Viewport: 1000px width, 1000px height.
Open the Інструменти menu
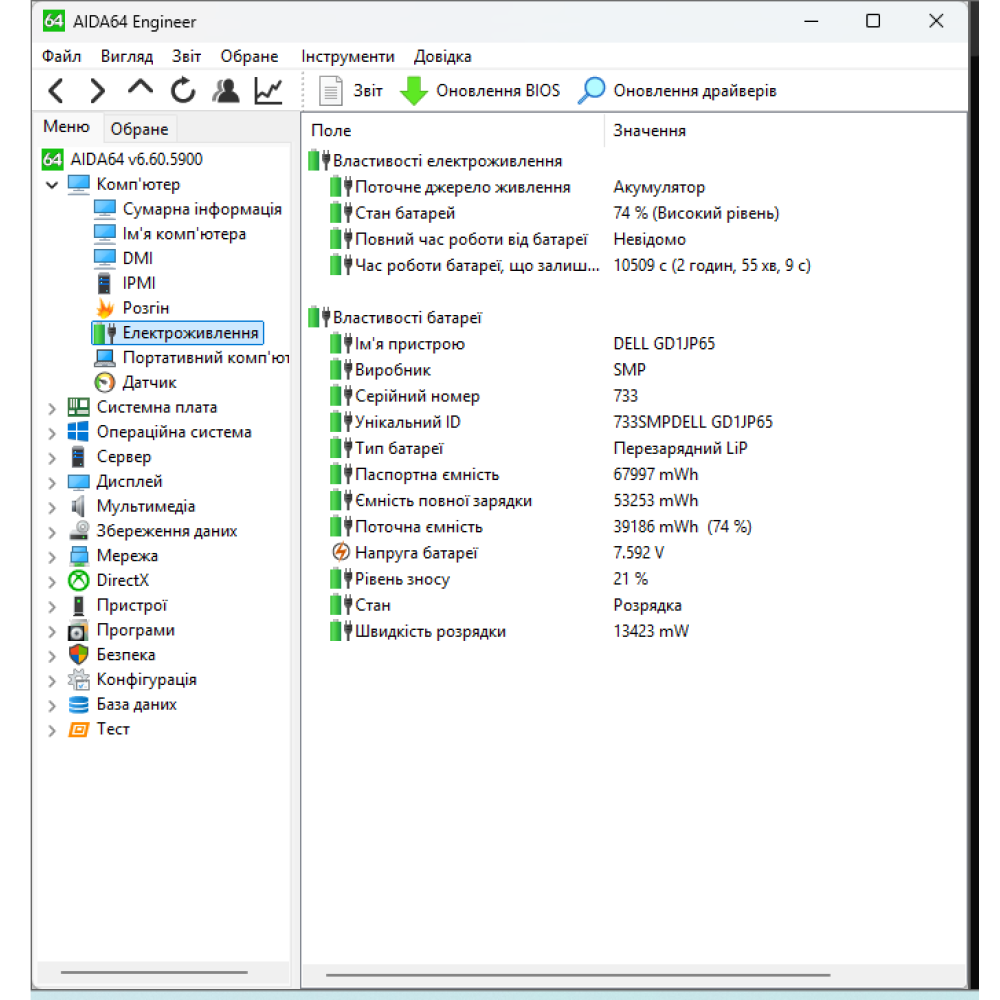click(348, 57)
